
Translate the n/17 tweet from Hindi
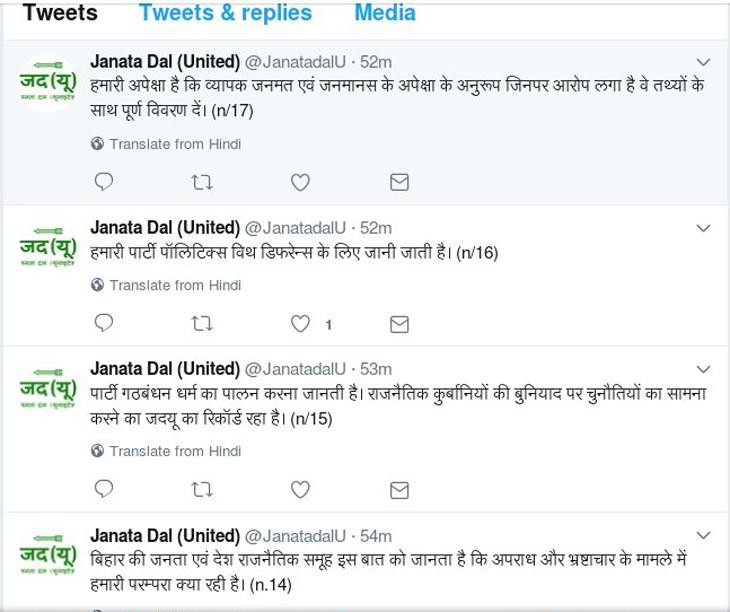[166, 144]
